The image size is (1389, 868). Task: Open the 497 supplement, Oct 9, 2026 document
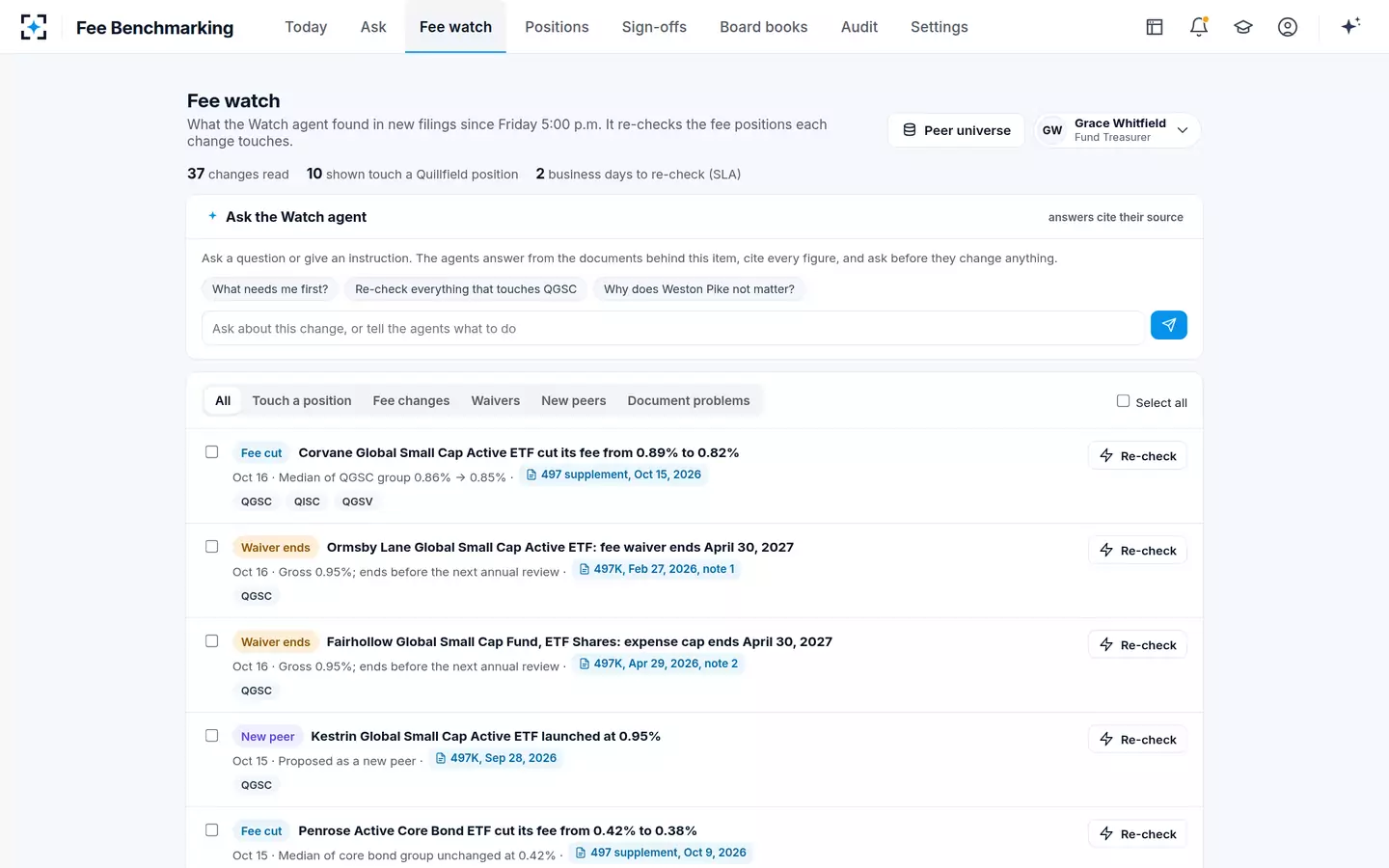coord(661,853)
